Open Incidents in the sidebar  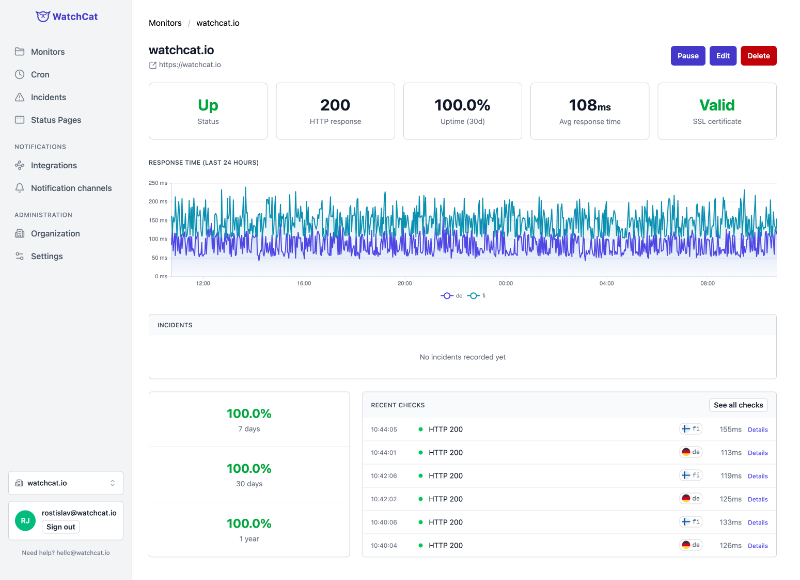(x=48, y=97)
